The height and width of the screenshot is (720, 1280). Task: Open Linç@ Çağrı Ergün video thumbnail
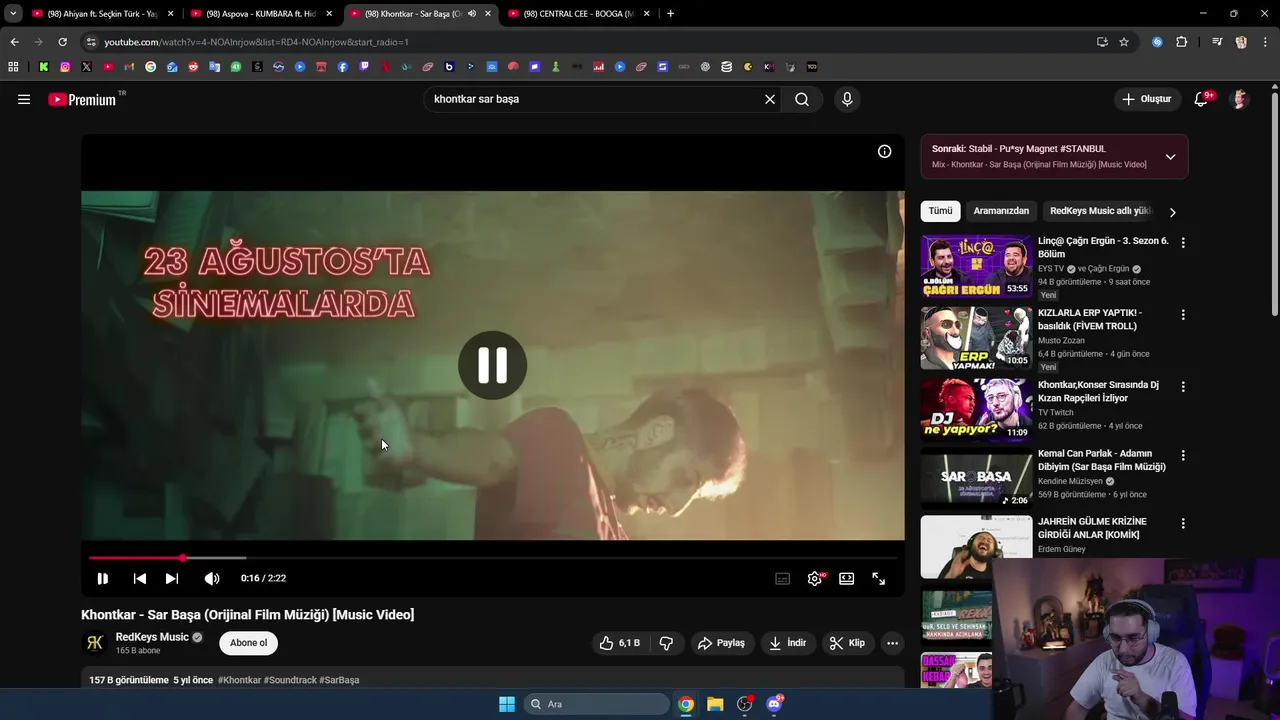976,266
